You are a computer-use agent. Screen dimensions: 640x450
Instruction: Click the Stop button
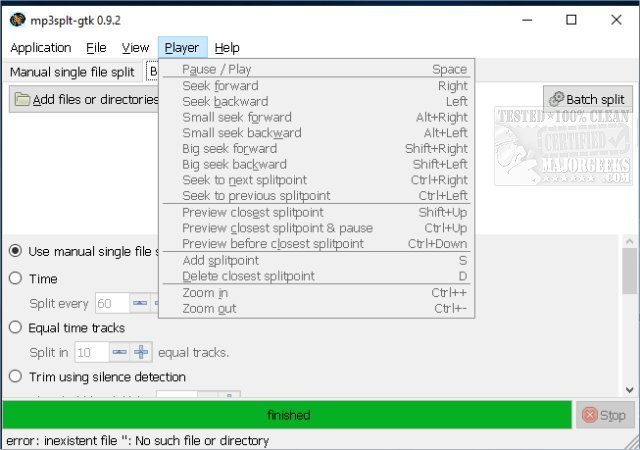(x=606, y=415)
